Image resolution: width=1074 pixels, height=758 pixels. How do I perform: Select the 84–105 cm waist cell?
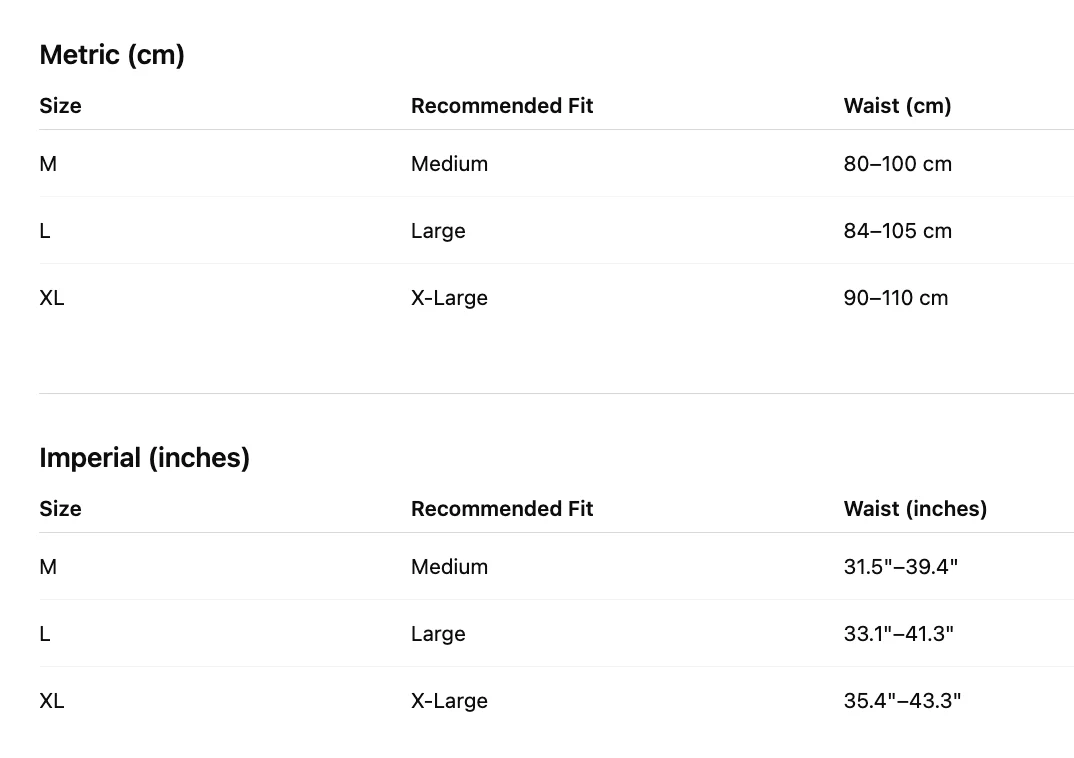[x=897, y=231]
